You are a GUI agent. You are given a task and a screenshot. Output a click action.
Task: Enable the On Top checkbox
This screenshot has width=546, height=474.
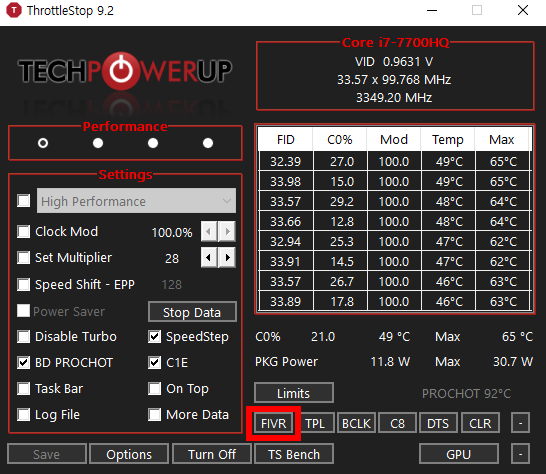coord(154,388)
